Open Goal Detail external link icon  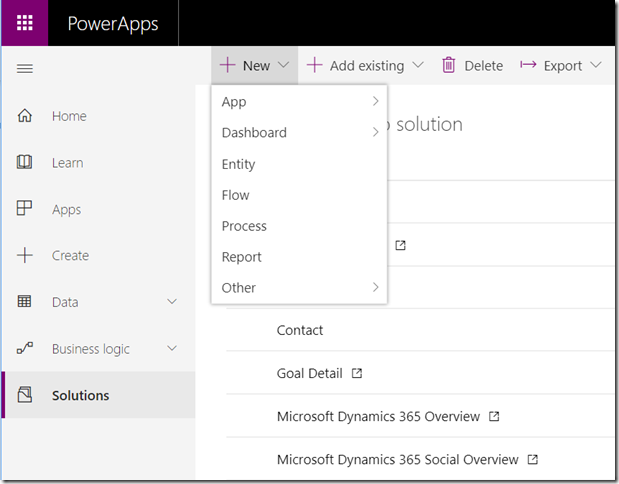click(x=357, y=373)
